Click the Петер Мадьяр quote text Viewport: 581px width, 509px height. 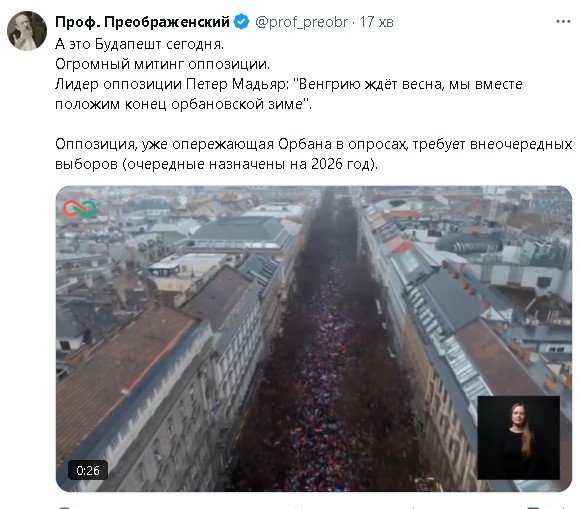tap(289, 94)
